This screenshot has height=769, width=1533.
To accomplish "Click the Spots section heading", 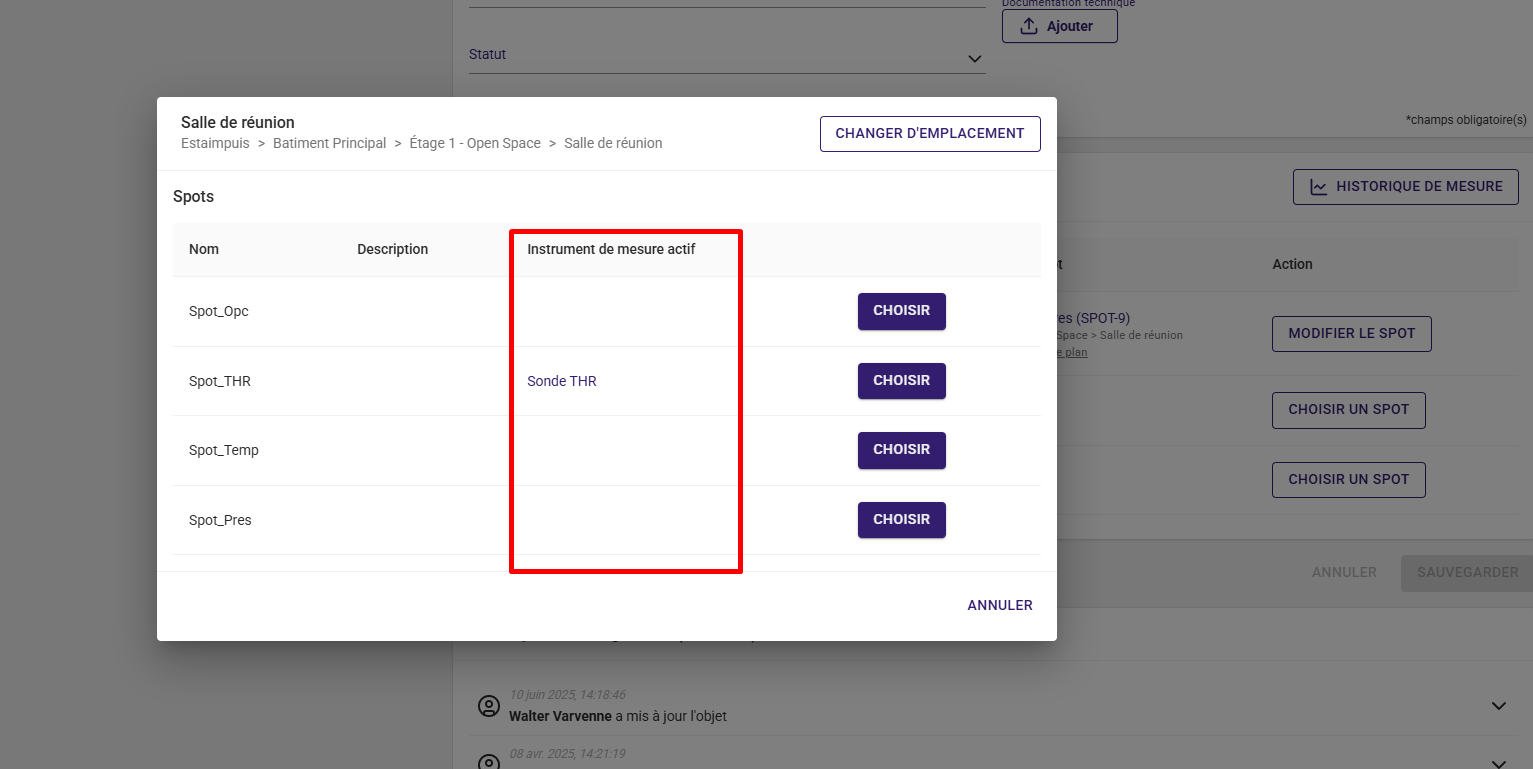I will 193,197.
